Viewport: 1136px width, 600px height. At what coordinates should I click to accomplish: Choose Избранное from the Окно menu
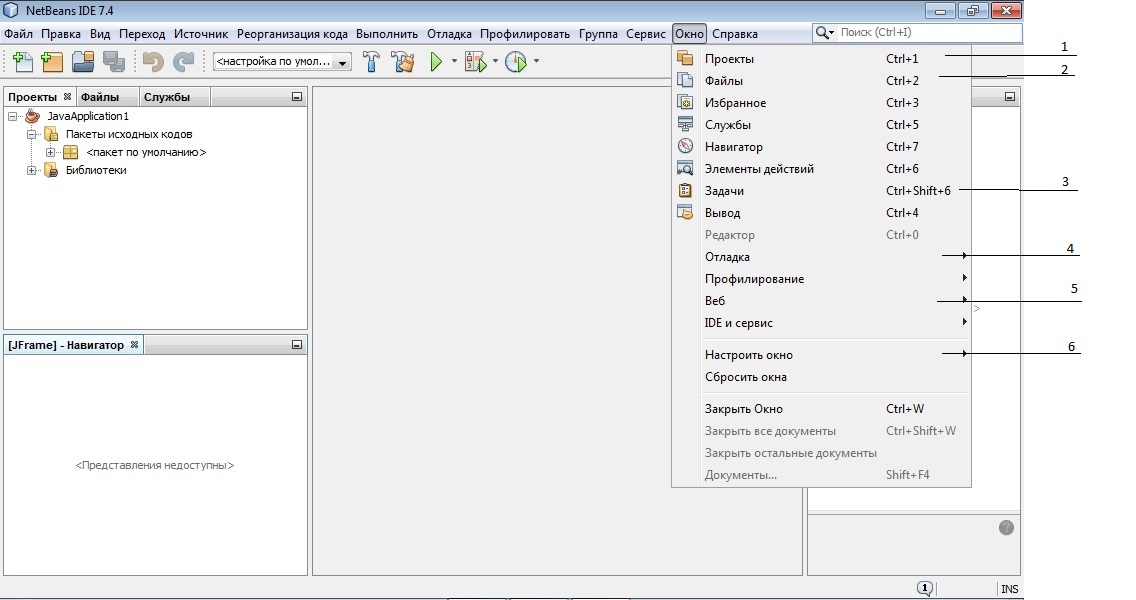[822, 103]
